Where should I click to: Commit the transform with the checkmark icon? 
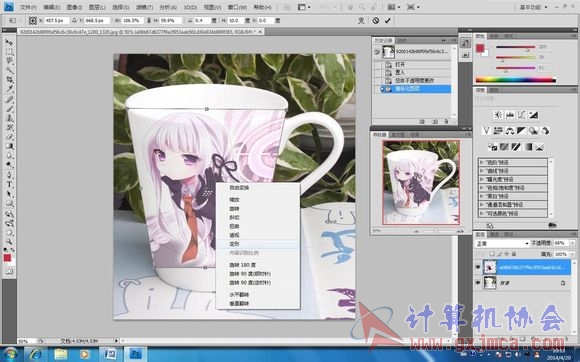387,21
